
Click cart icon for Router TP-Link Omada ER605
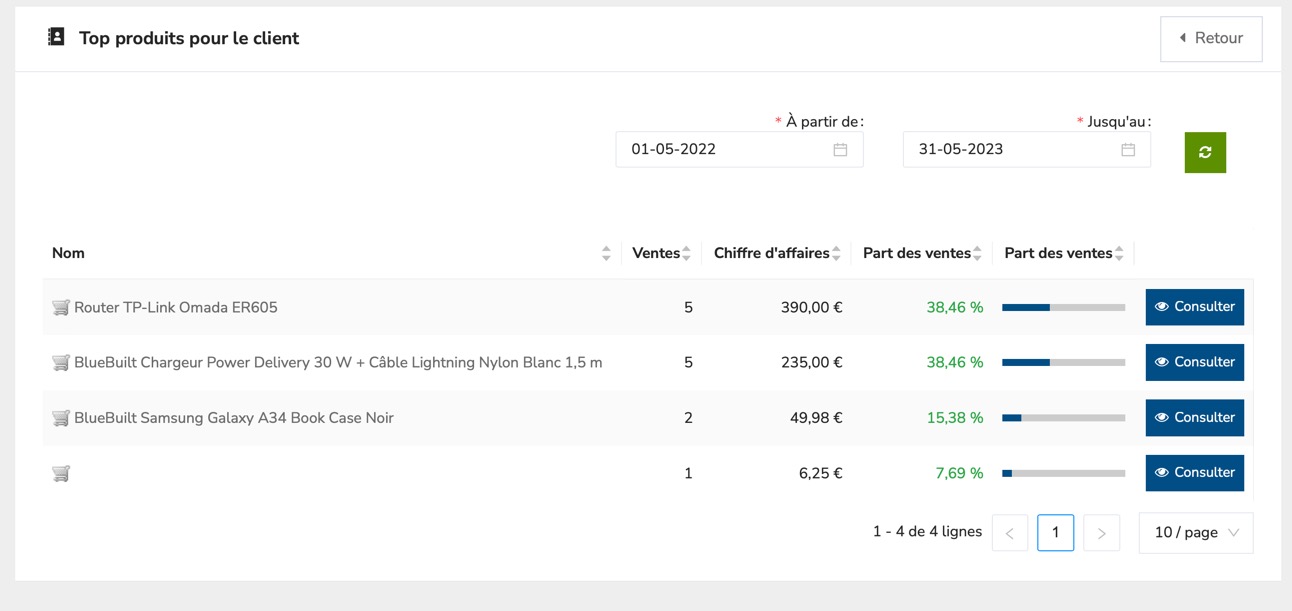(x=61, y=308)
